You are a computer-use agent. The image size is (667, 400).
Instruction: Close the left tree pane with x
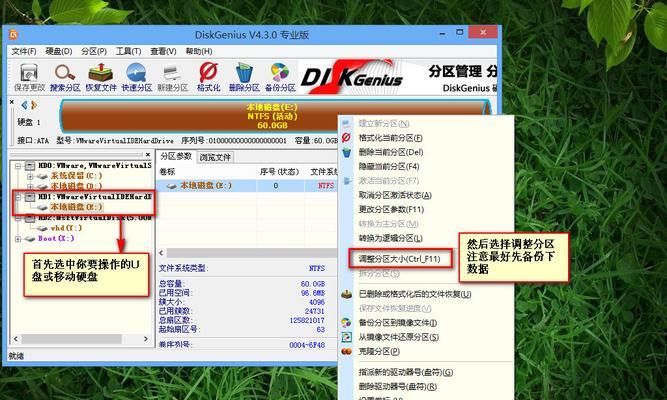pyautogui.click(x=148, y=155)
